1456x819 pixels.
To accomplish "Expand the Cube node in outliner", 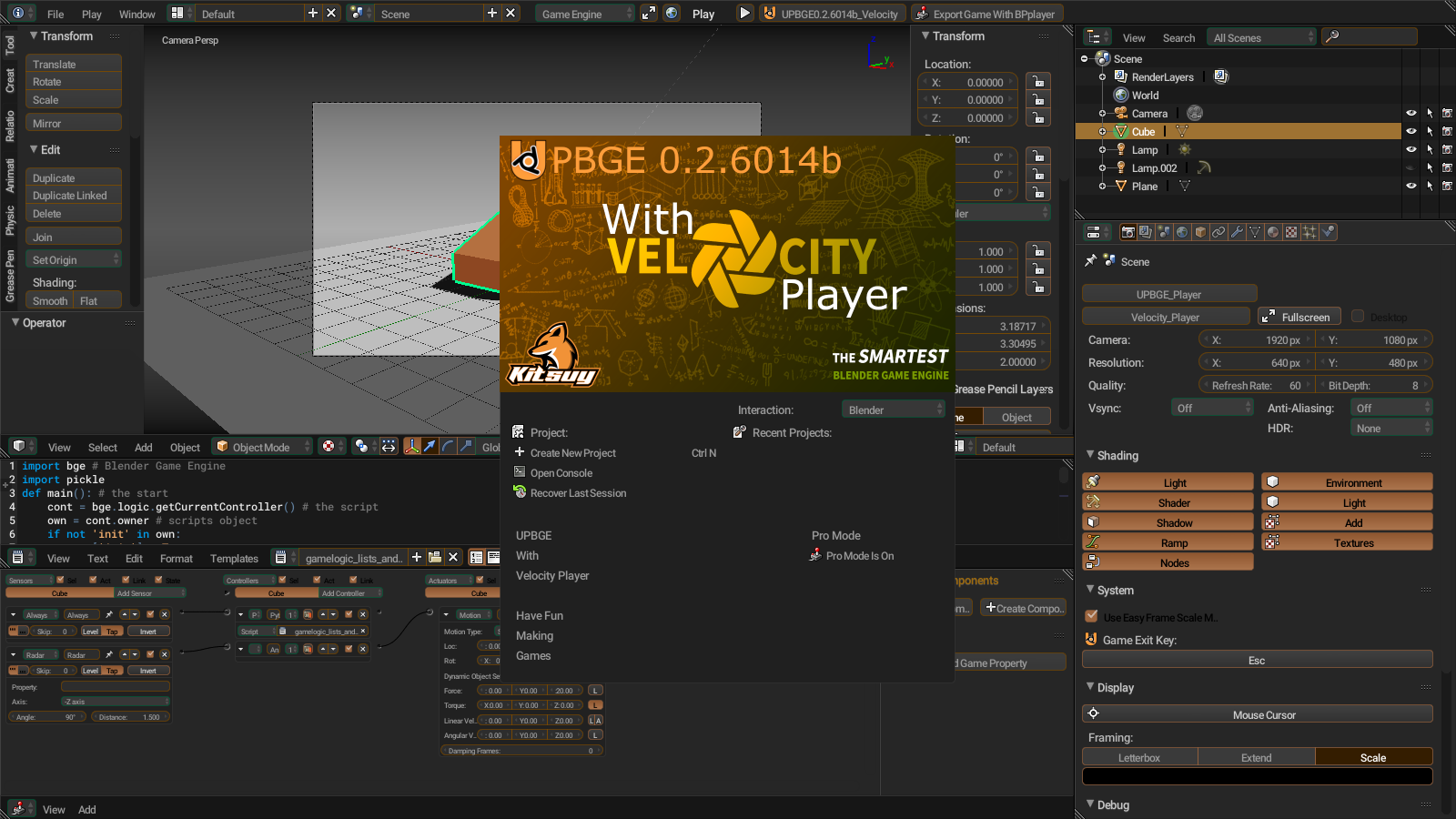I will pyautogui.click(x=1102, y=131).
